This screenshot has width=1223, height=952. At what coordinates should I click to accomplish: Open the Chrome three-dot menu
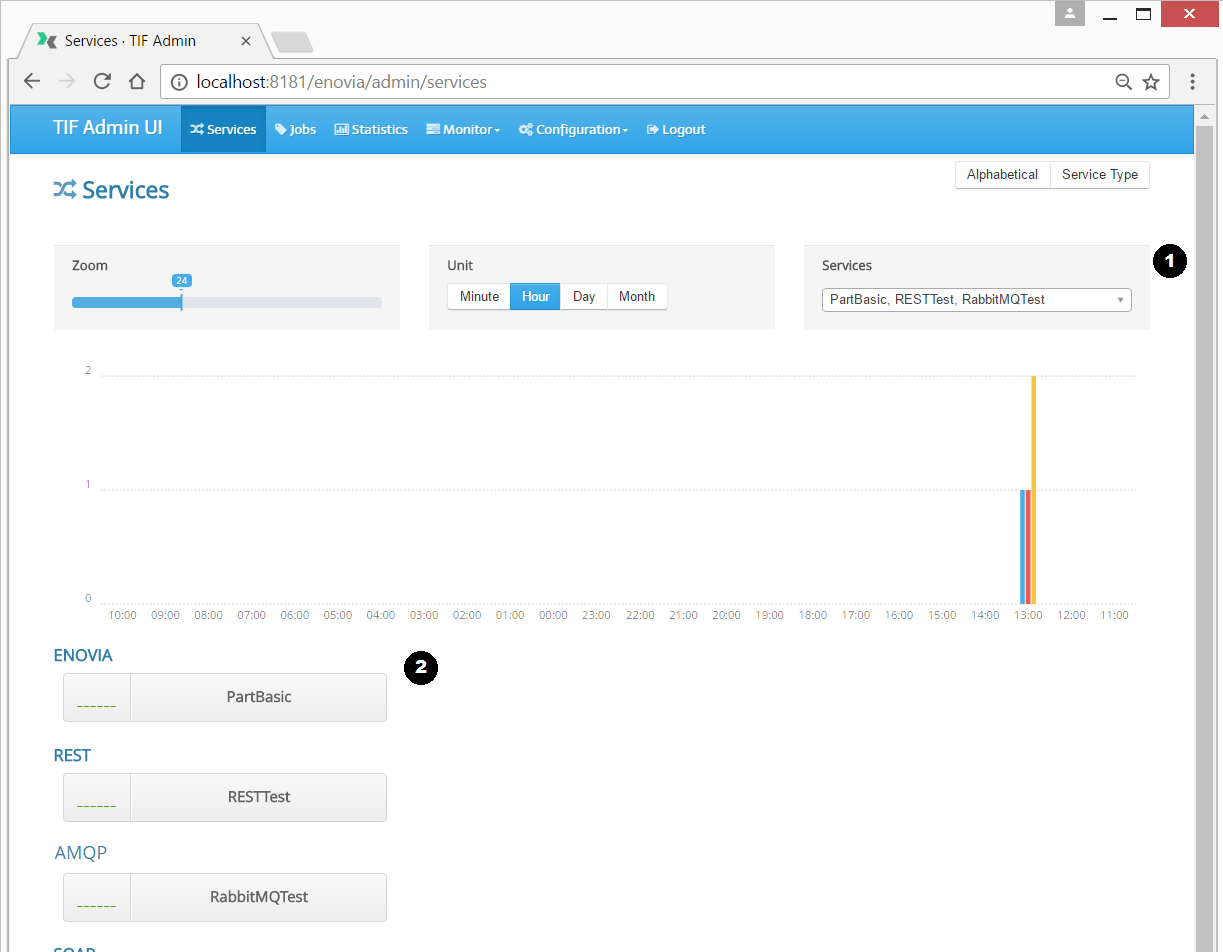point(1192,82)
